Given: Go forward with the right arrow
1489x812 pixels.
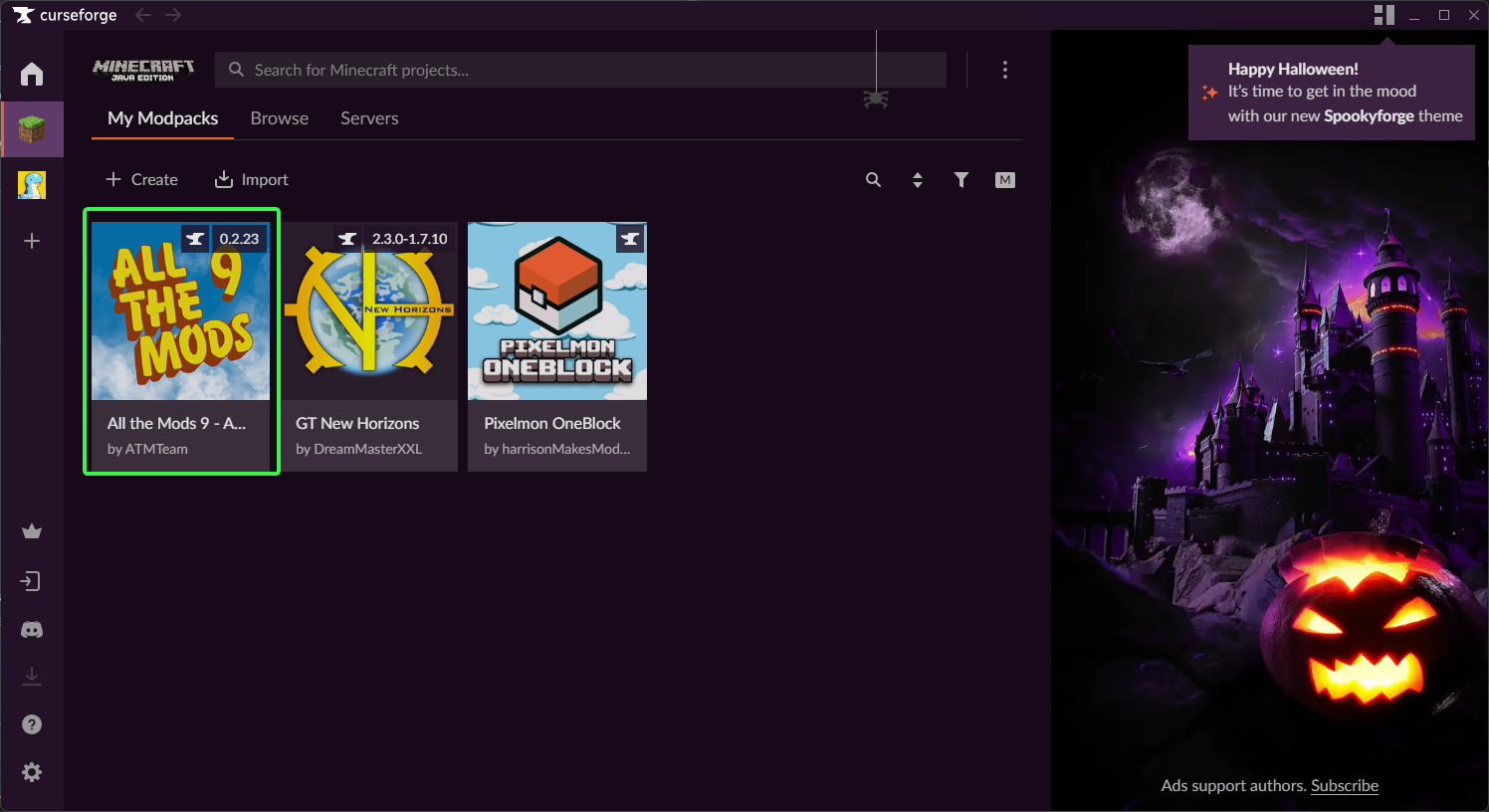Looking at the screenshot, I should tap(173, 15).
